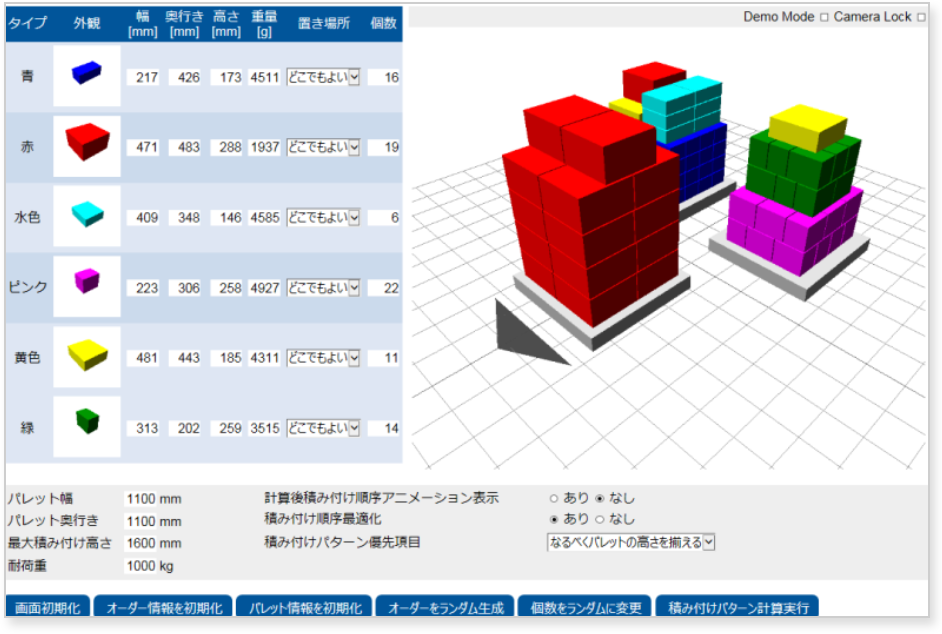
Task: Click the 画面初期化 button
Action: pyautogui.click(x=48, y=607)
